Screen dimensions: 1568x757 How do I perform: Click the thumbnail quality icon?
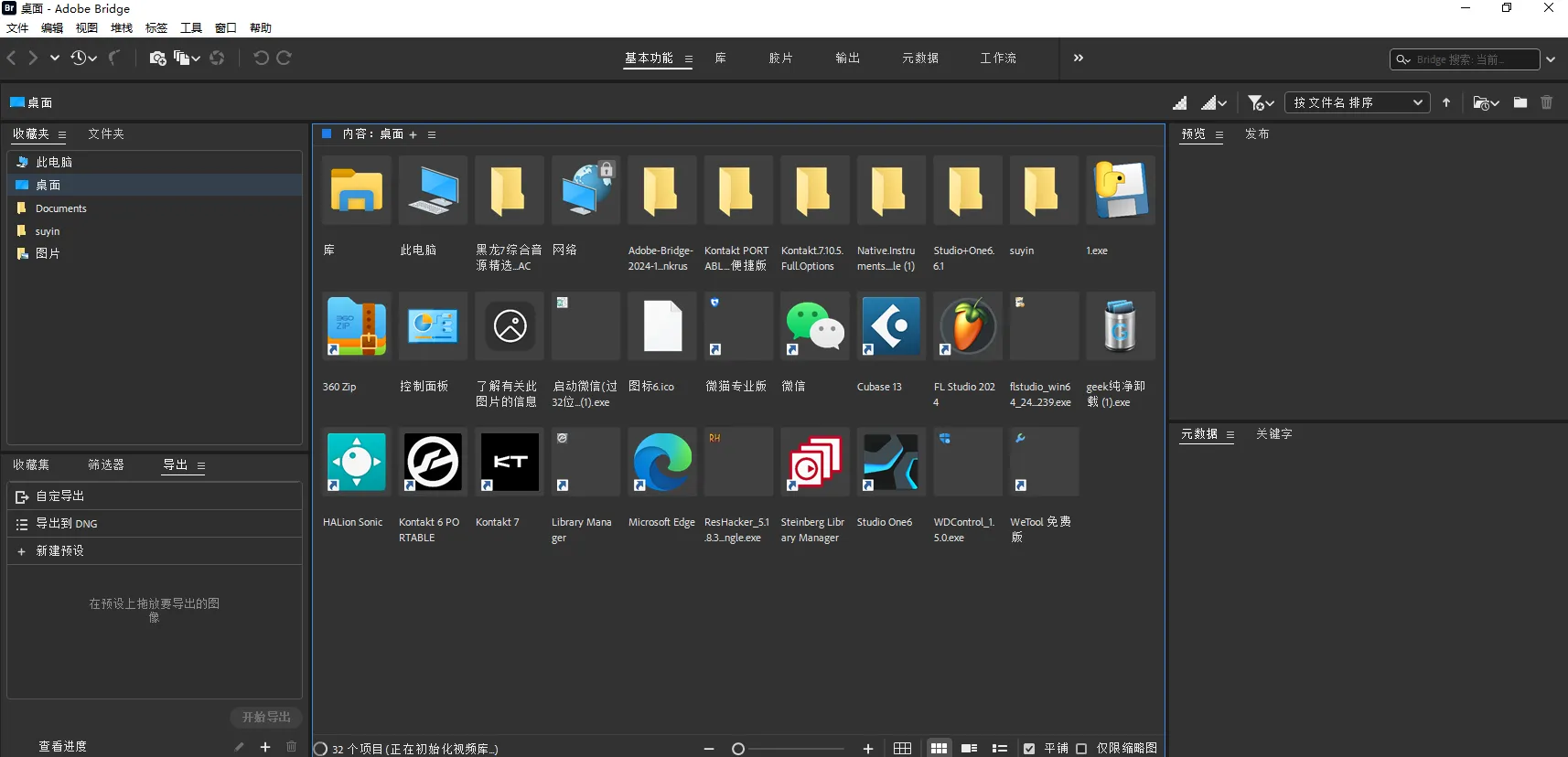tap(1180, 102)
